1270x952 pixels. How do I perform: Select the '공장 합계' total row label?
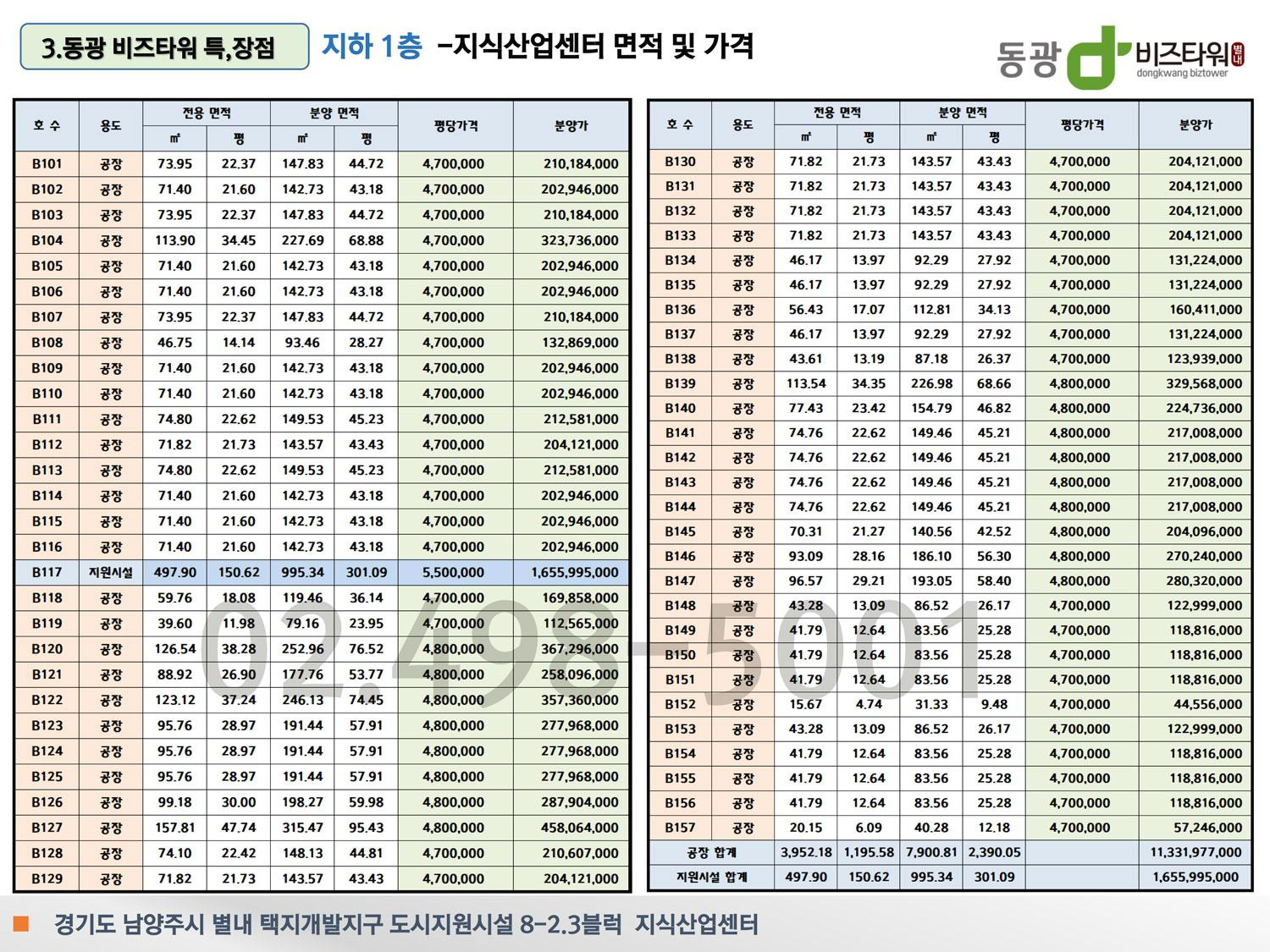click(712, 852)
